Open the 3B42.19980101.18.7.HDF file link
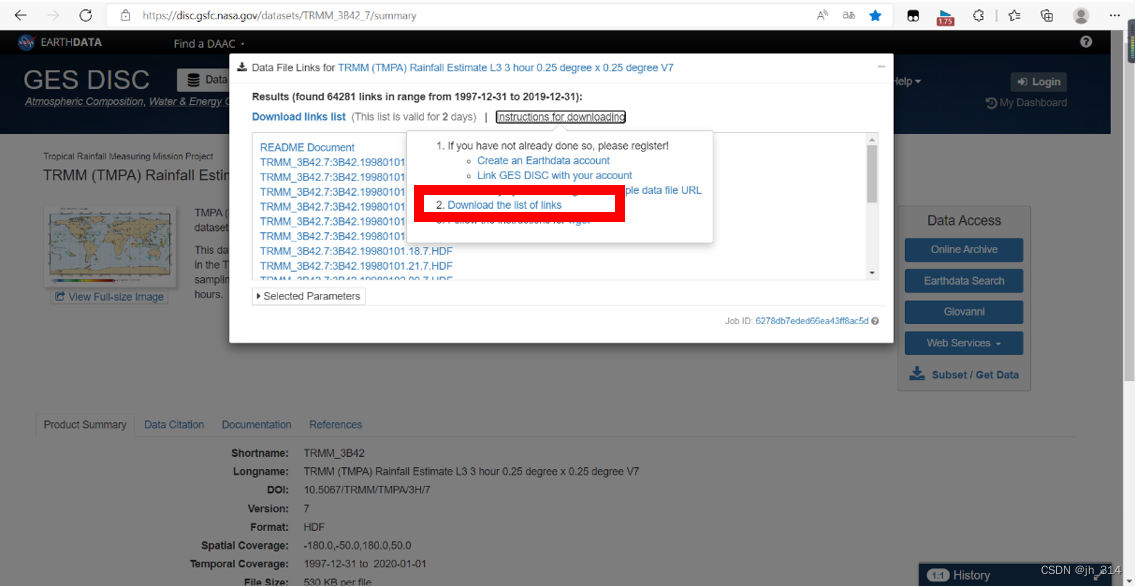This screenshot has height=587, width=1137. (356, 251)
